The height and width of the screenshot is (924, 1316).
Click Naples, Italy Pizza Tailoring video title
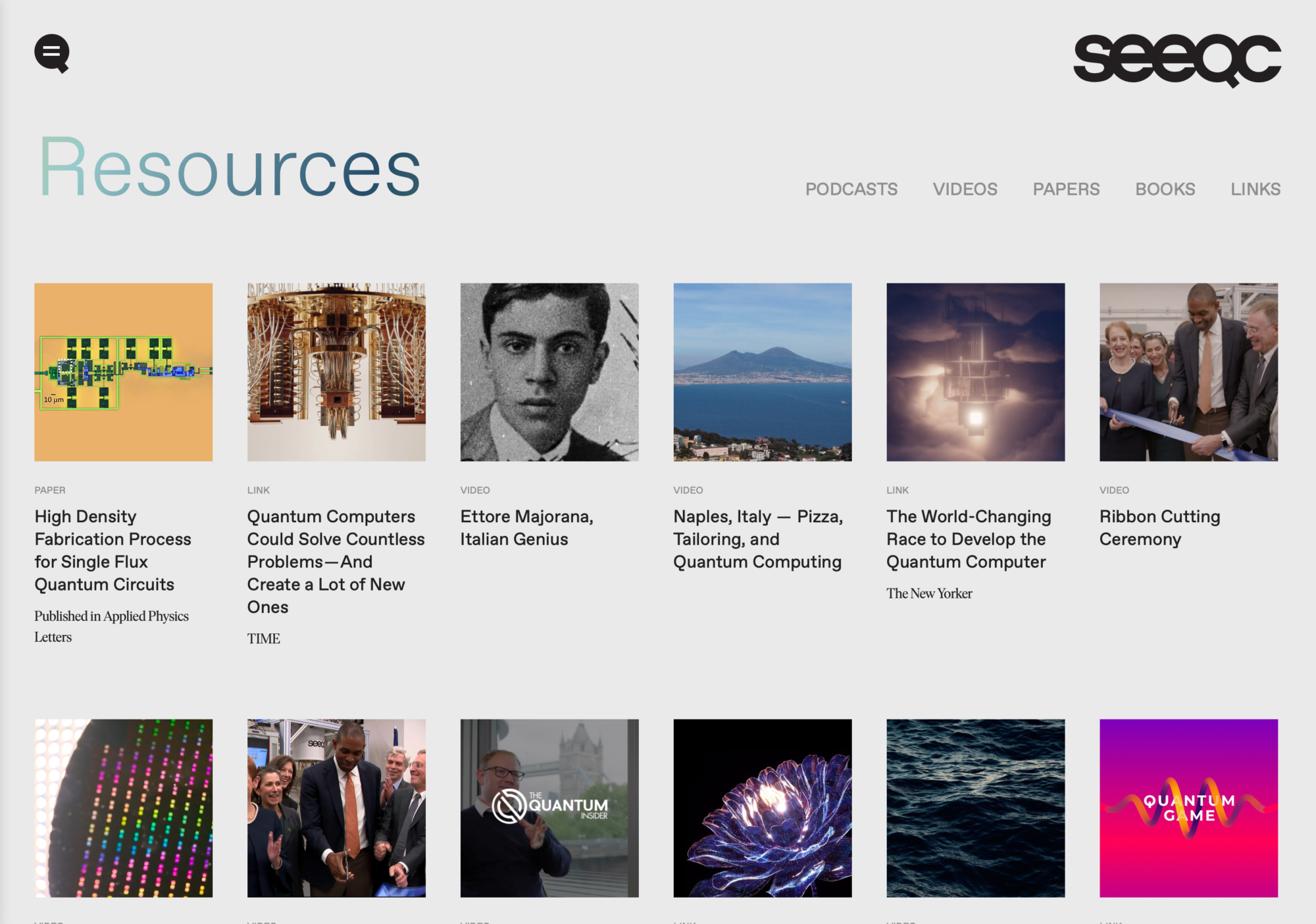[x=757, y=539]
